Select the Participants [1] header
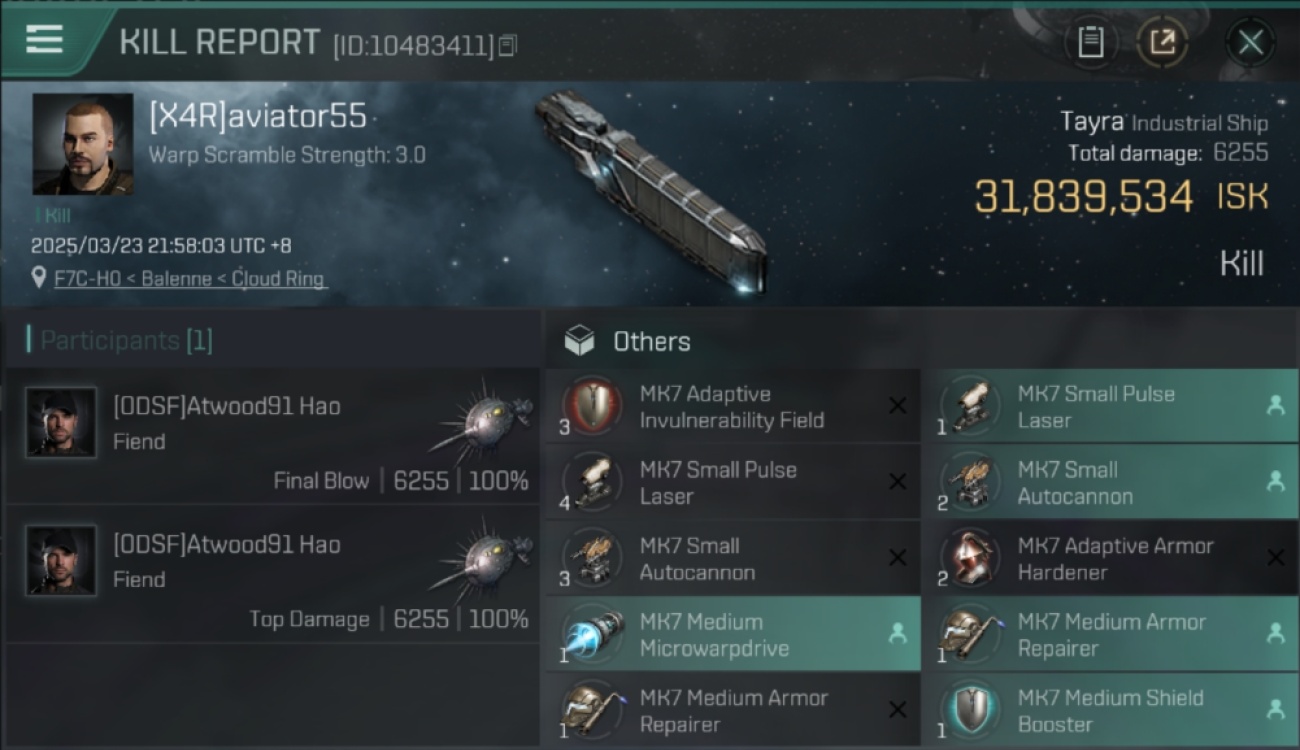Viewport: 1300px width, 750px height. pyautogui.click(x=120, y=340)
